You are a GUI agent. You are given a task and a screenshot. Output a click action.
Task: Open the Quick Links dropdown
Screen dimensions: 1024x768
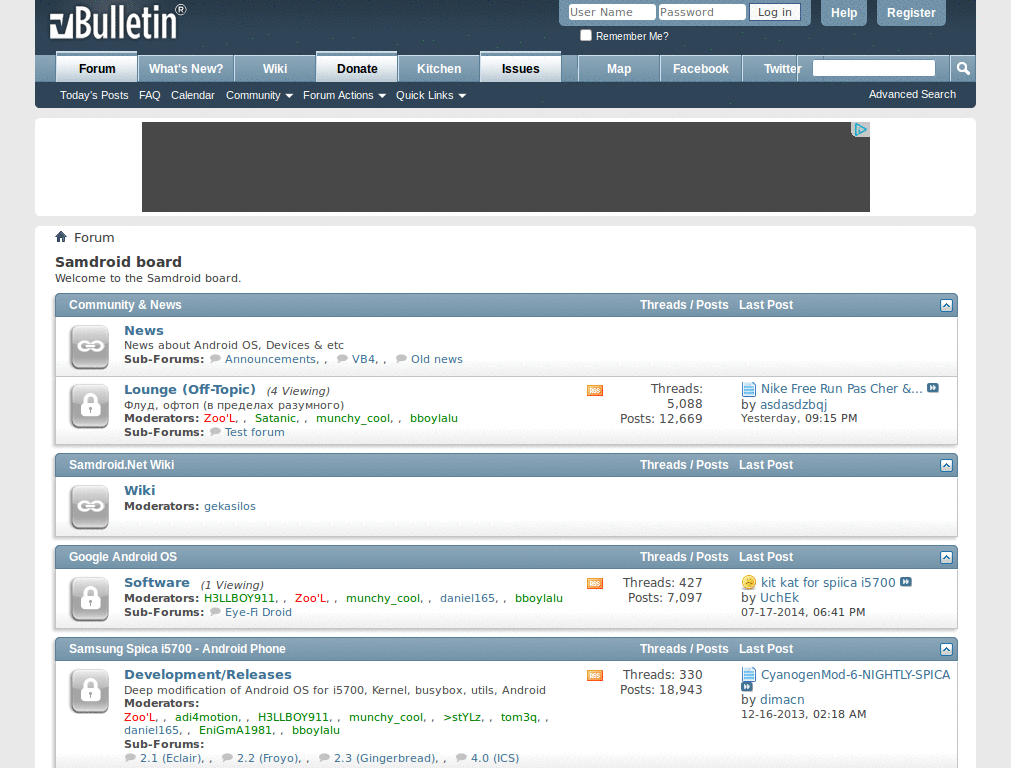tap(430, 95)
